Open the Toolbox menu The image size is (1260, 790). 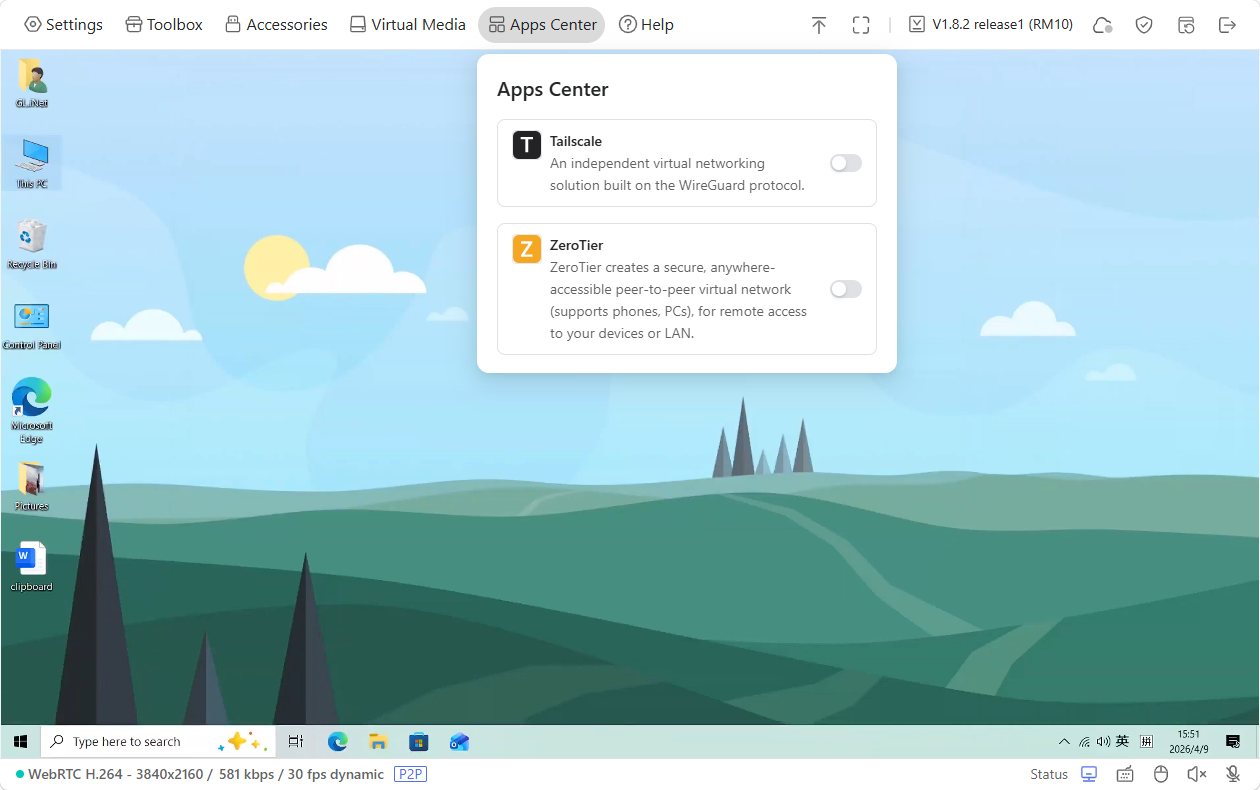click(163, 24)
